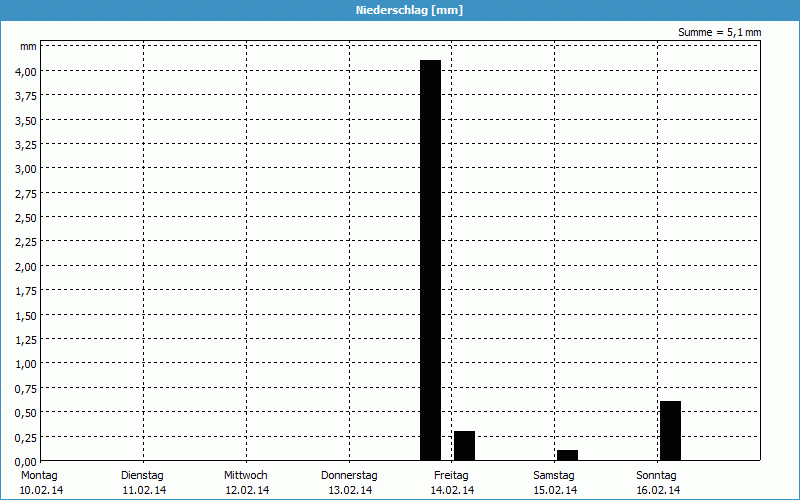Click the 1,75 y-axis value

tap(26, 291)
